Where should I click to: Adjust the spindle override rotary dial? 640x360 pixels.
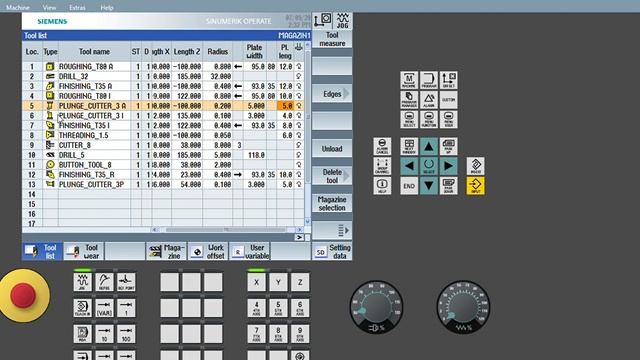coord(376,307)
